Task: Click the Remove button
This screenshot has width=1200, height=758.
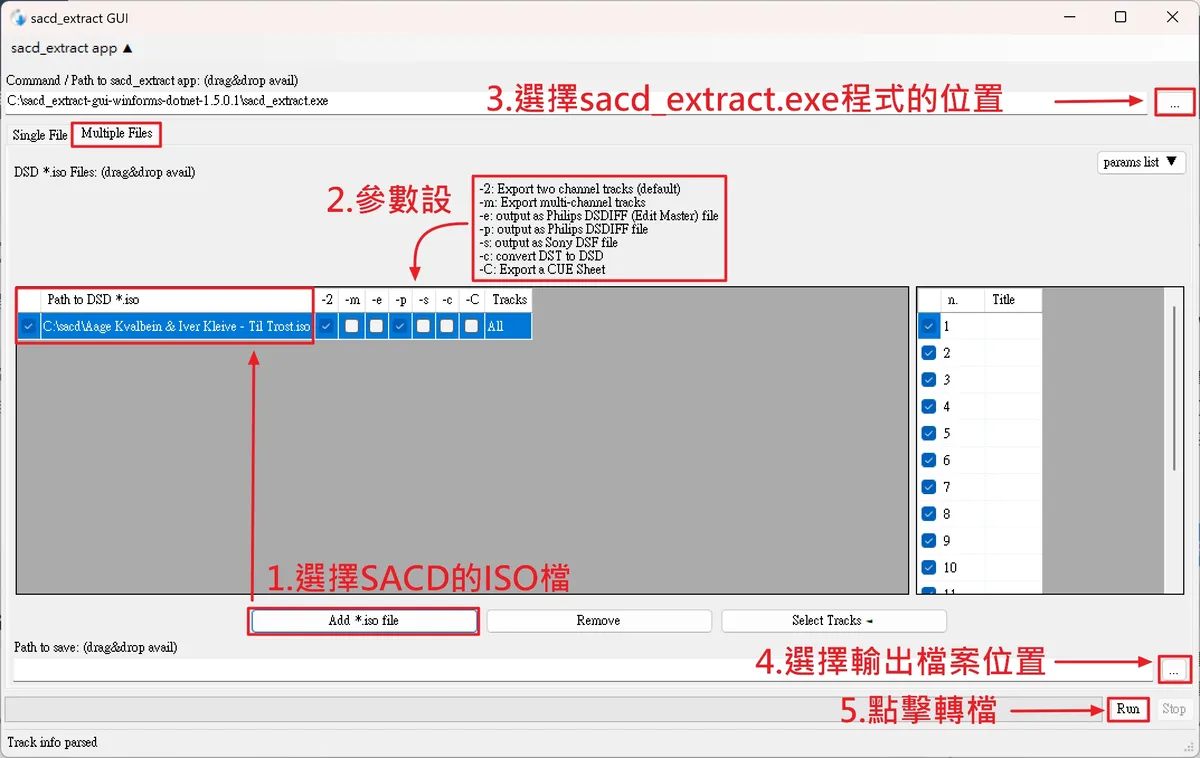Action: pos(599,621)
